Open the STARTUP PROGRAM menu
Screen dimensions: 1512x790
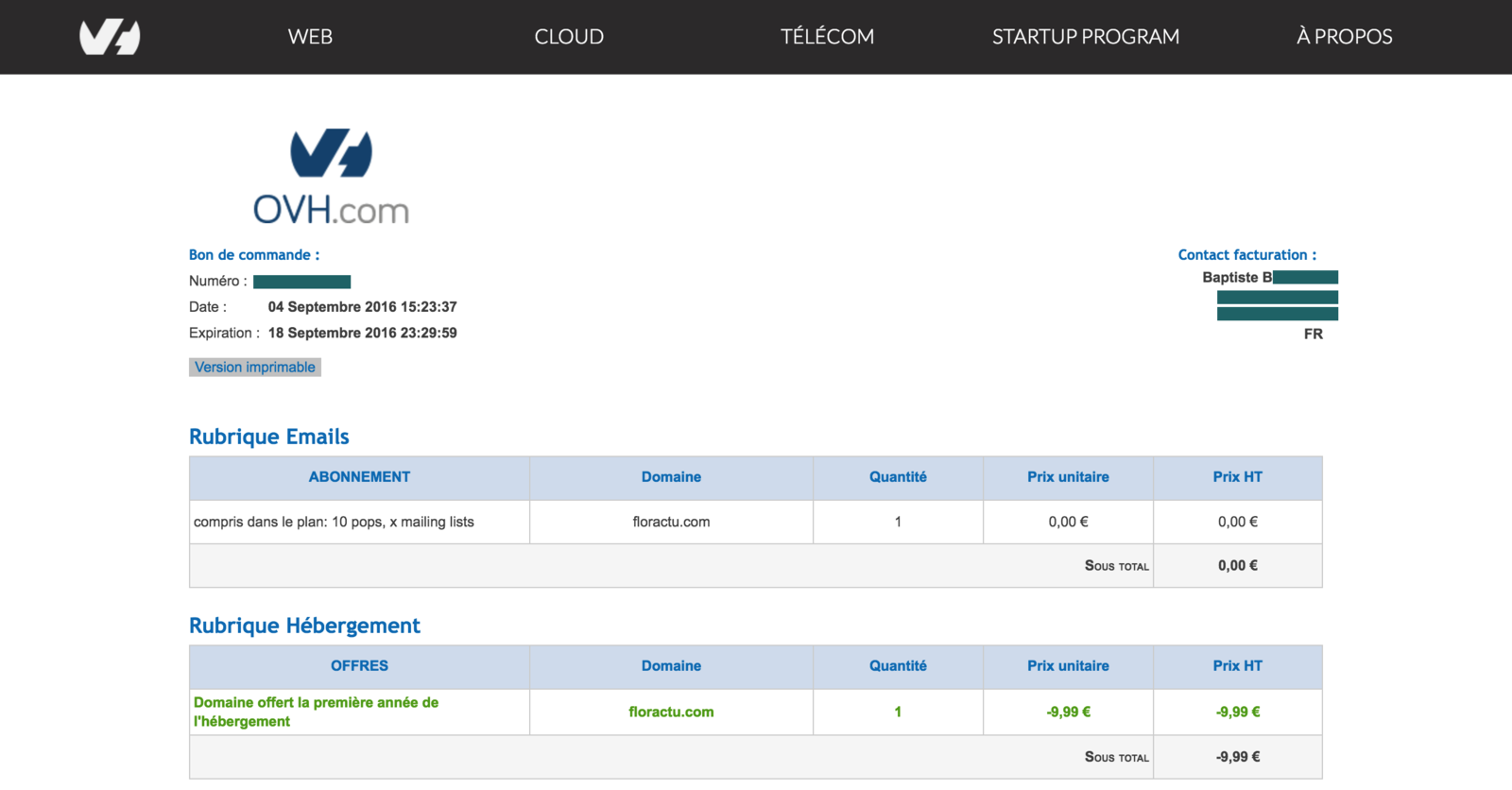point(1086,37)
